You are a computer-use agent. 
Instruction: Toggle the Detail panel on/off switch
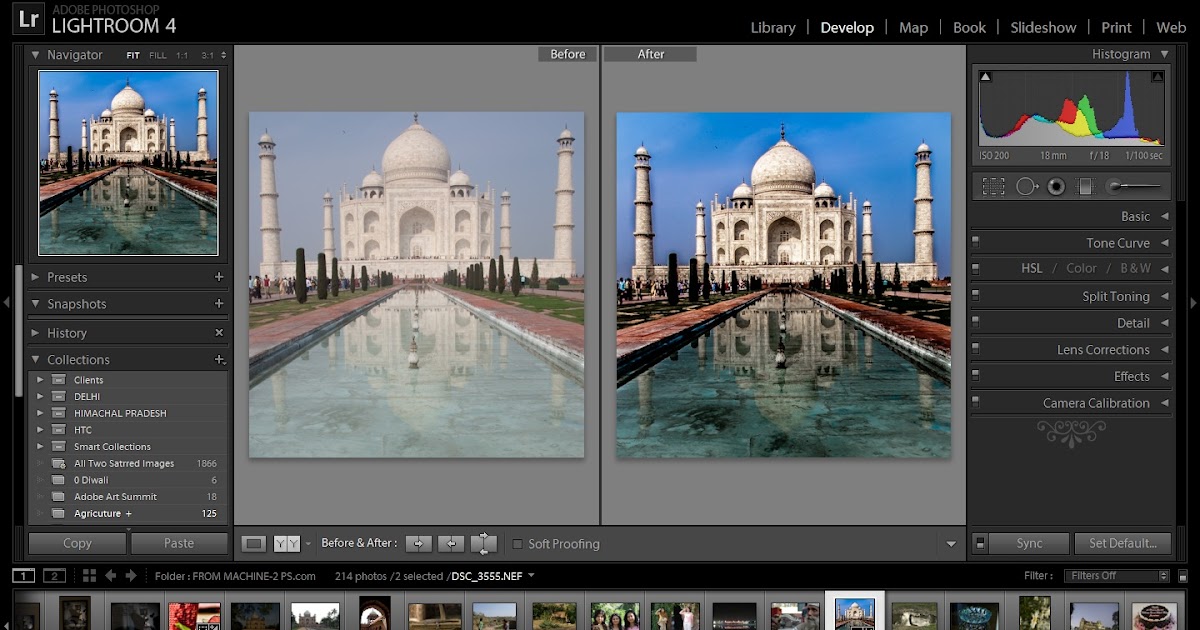click(976, 323)
